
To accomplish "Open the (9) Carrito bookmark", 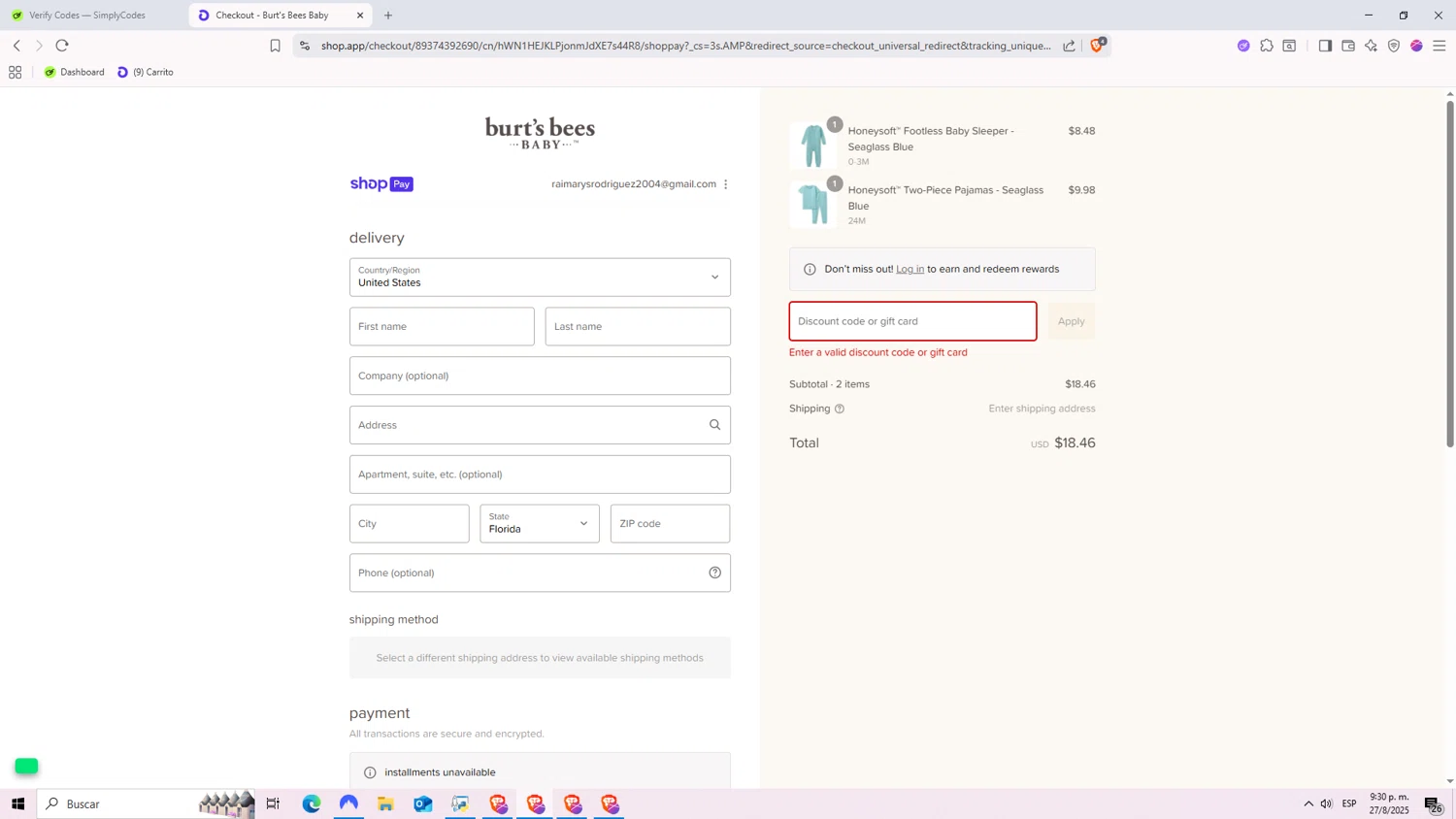I will 146,72.
